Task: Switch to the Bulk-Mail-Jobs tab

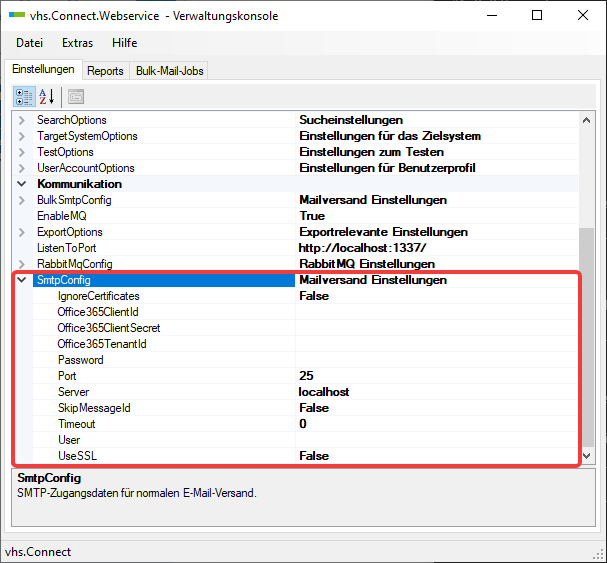Action: pos(170,71)
